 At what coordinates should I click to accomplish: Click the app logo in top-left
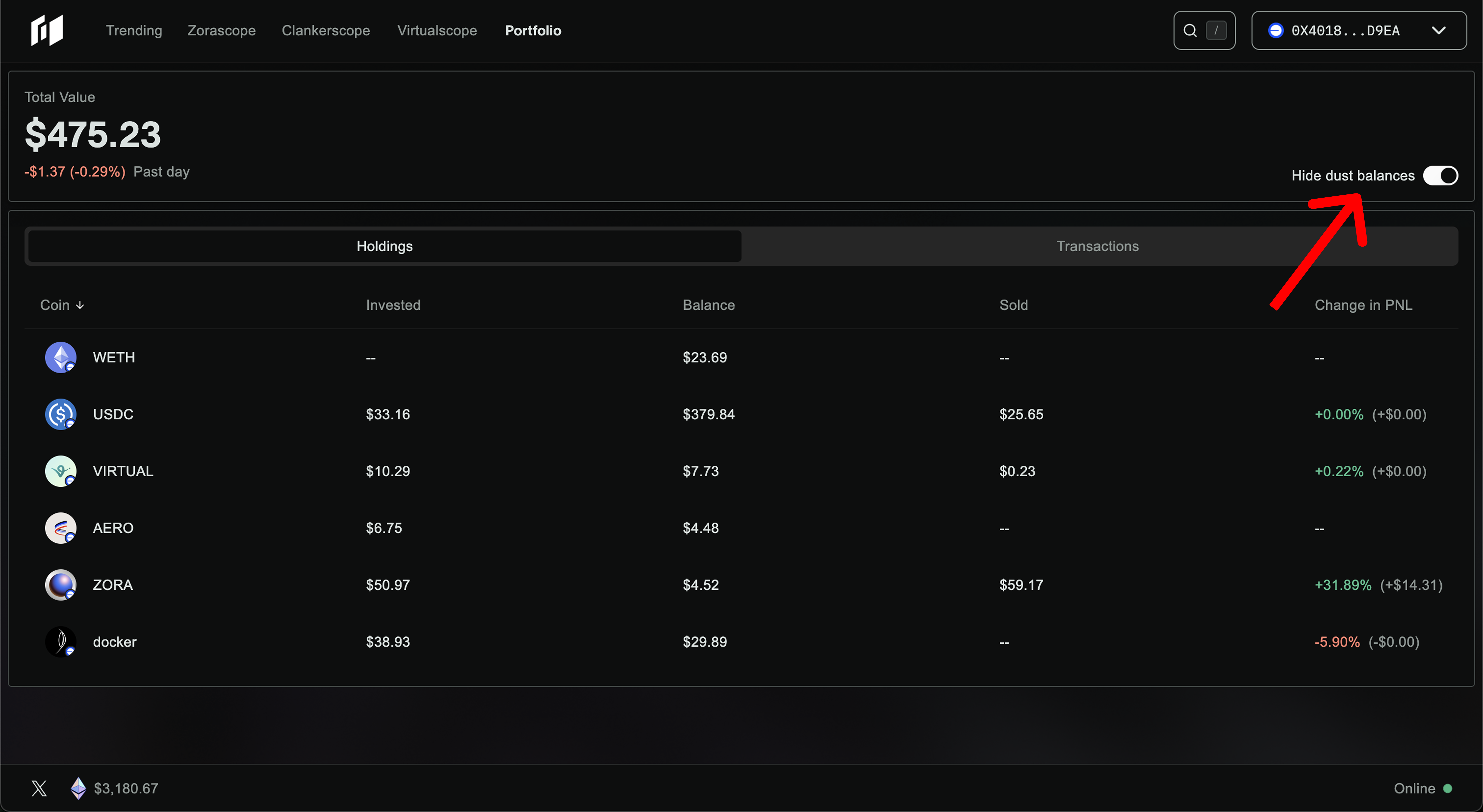(x=47, y=30)
